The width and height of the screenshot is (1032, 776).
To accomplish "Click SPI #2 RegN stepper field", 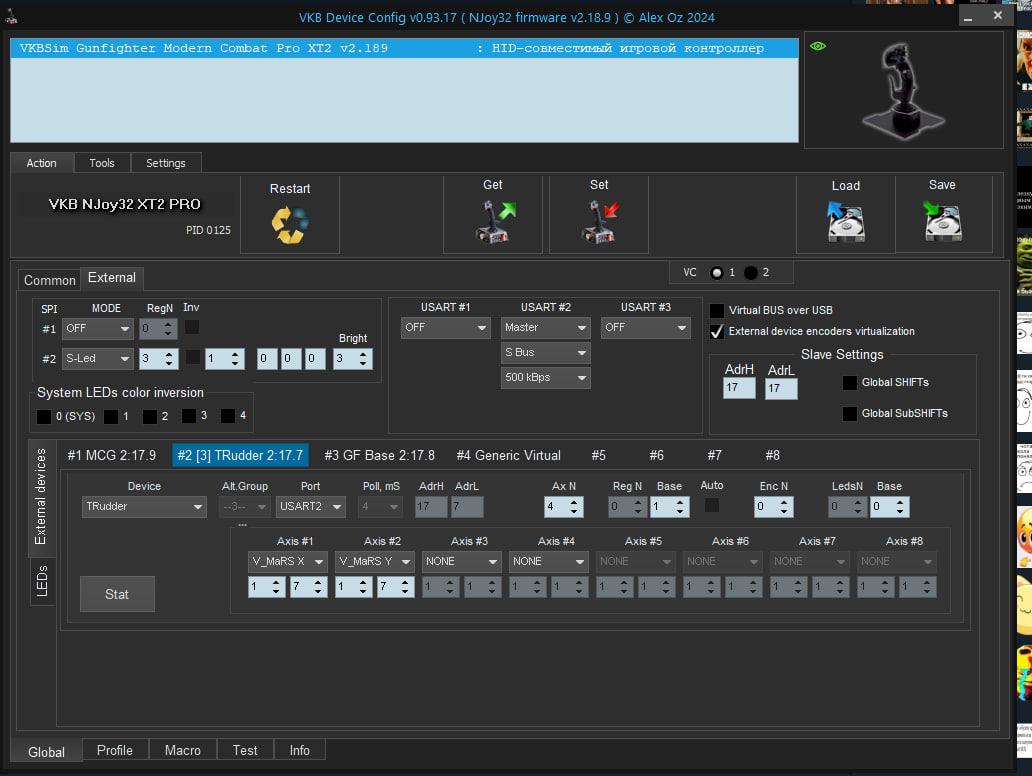I will 159,359.
